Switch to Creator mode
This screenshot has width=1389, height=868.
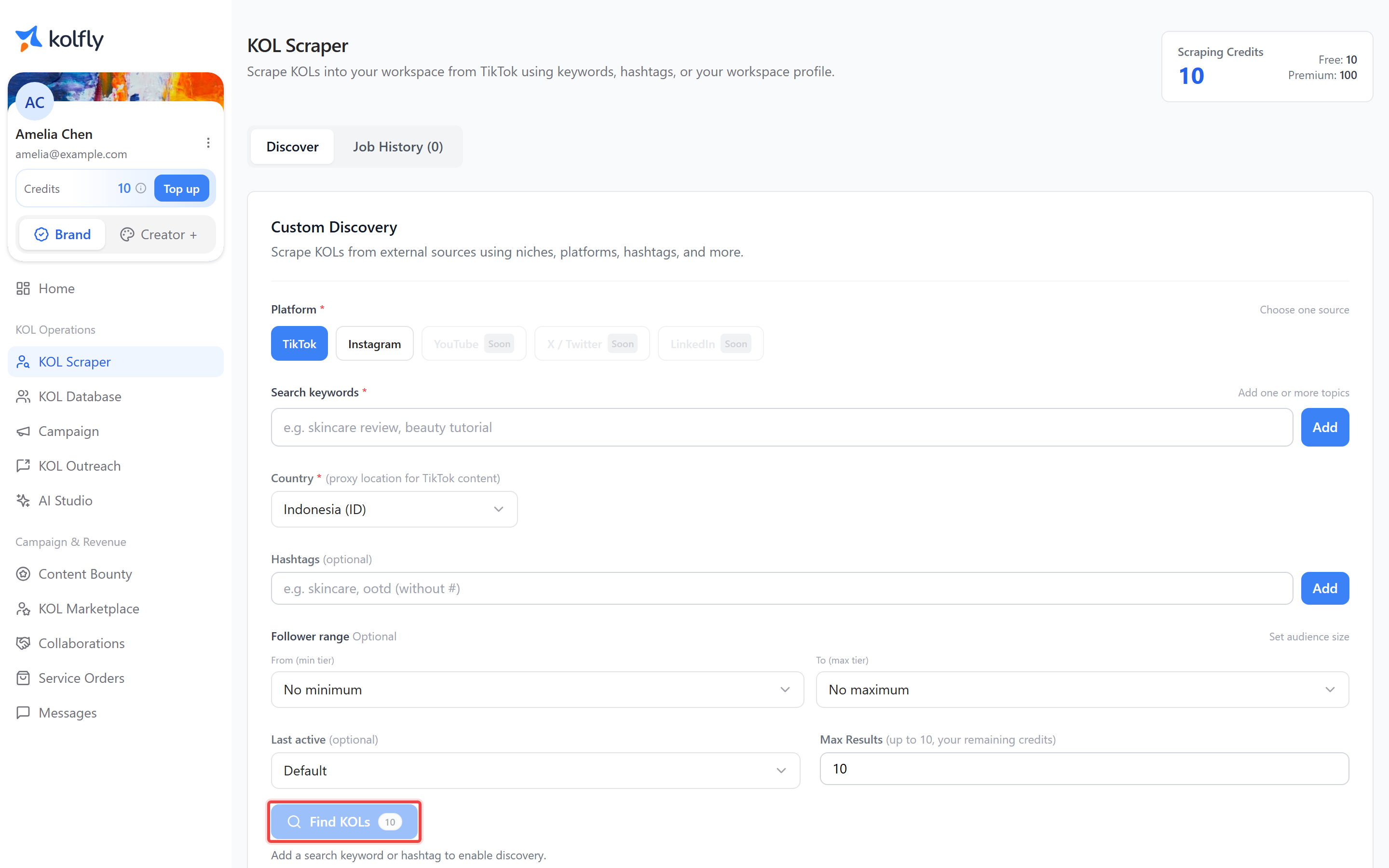pyautogui.click(x=159, y=234)
